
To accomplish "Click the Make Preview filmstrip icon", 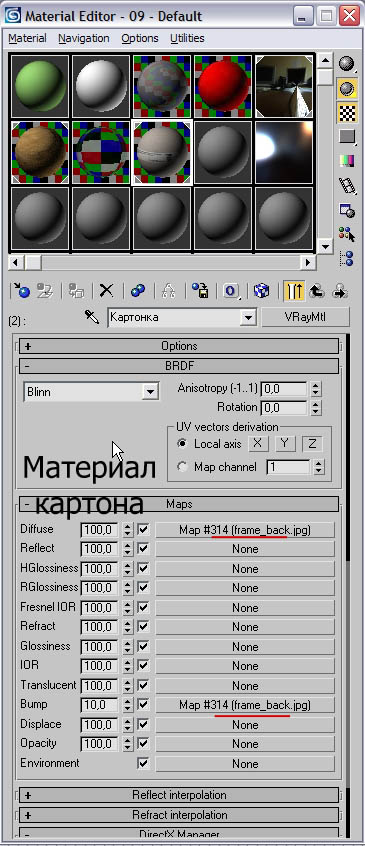I will (347, 186).
